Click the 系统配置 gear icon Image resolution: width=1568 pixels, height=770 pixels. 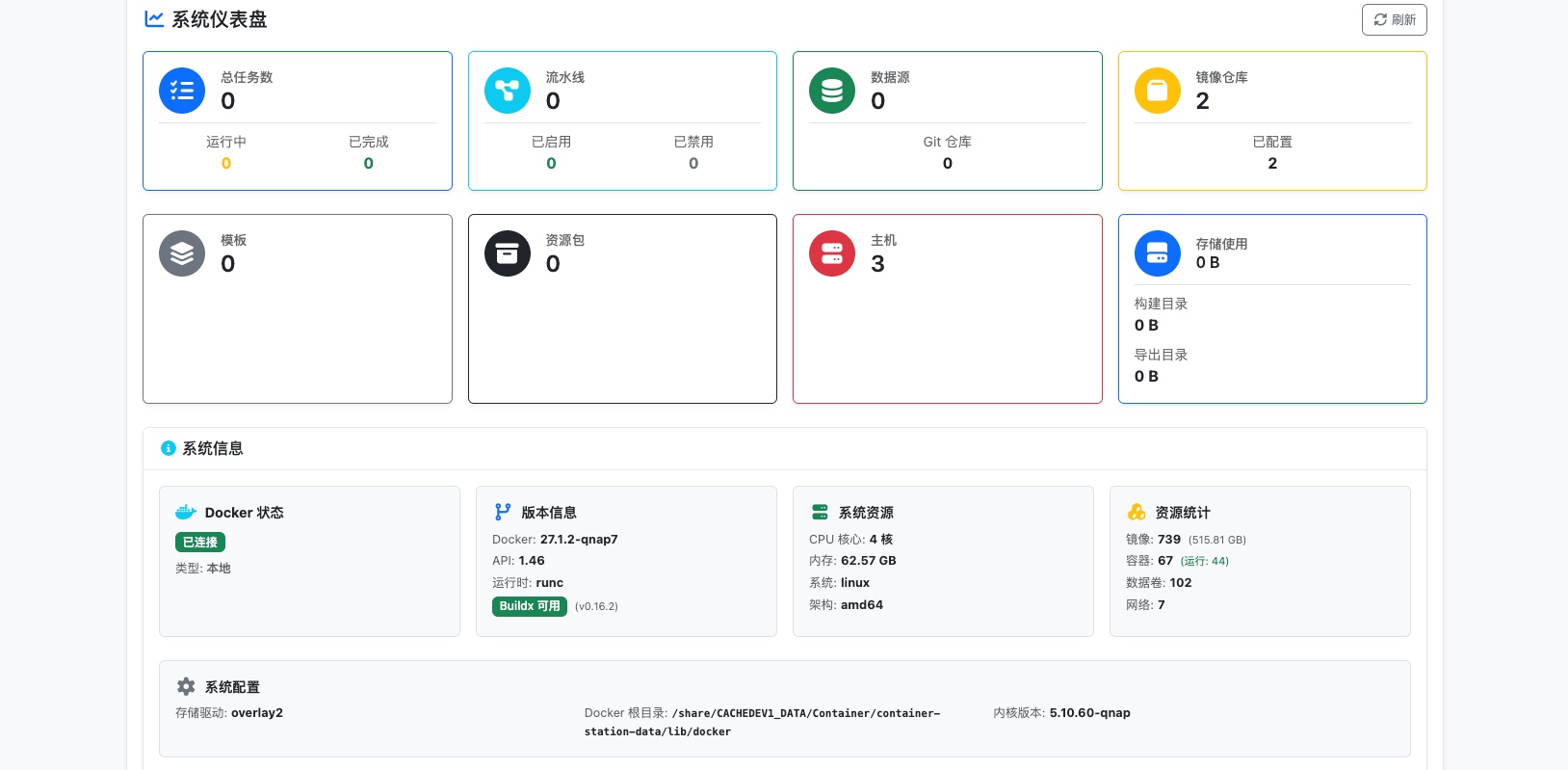[x=186, y=686]
